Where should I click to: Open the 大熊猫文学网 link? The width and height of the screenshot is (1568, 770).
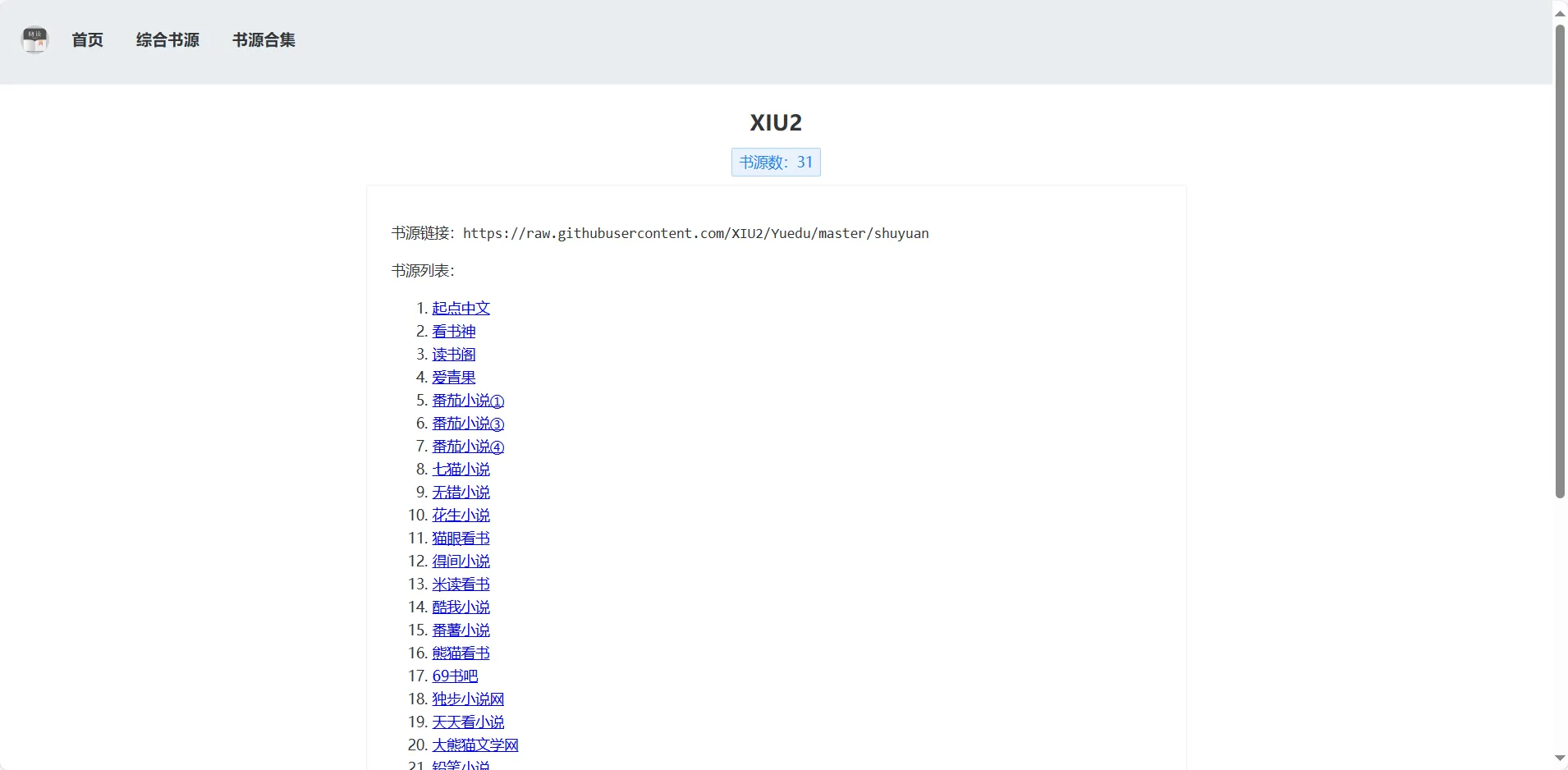pyautogui.click(x=476, y=745)
